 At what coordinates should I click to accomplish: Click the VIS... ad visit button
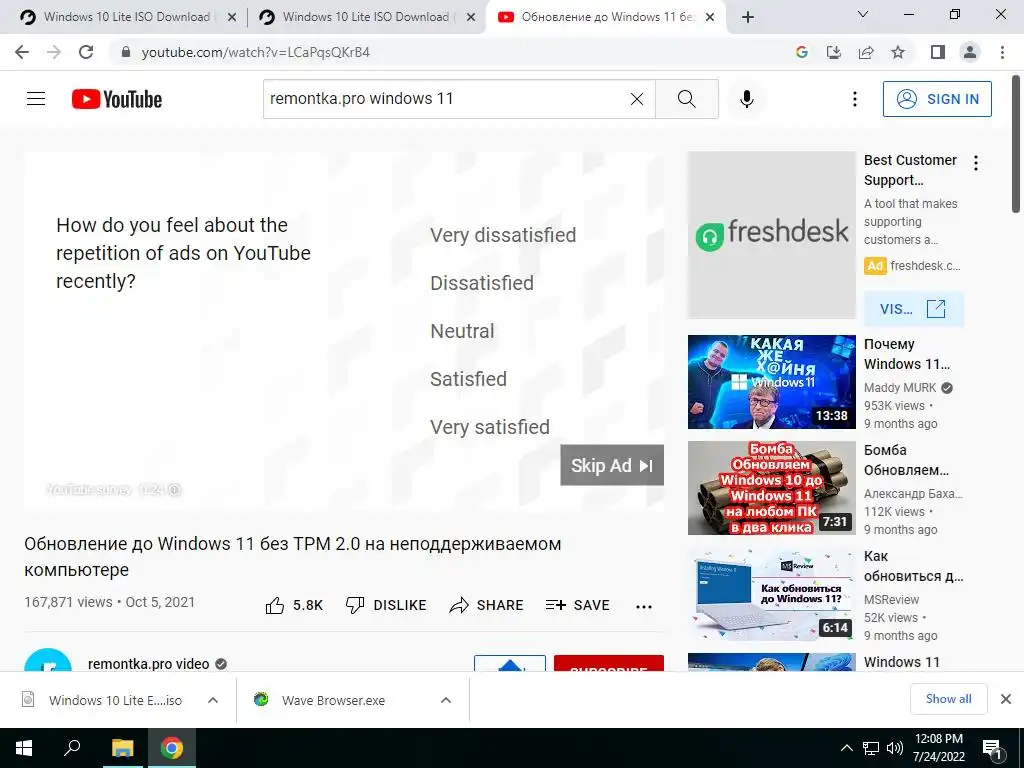914,309
